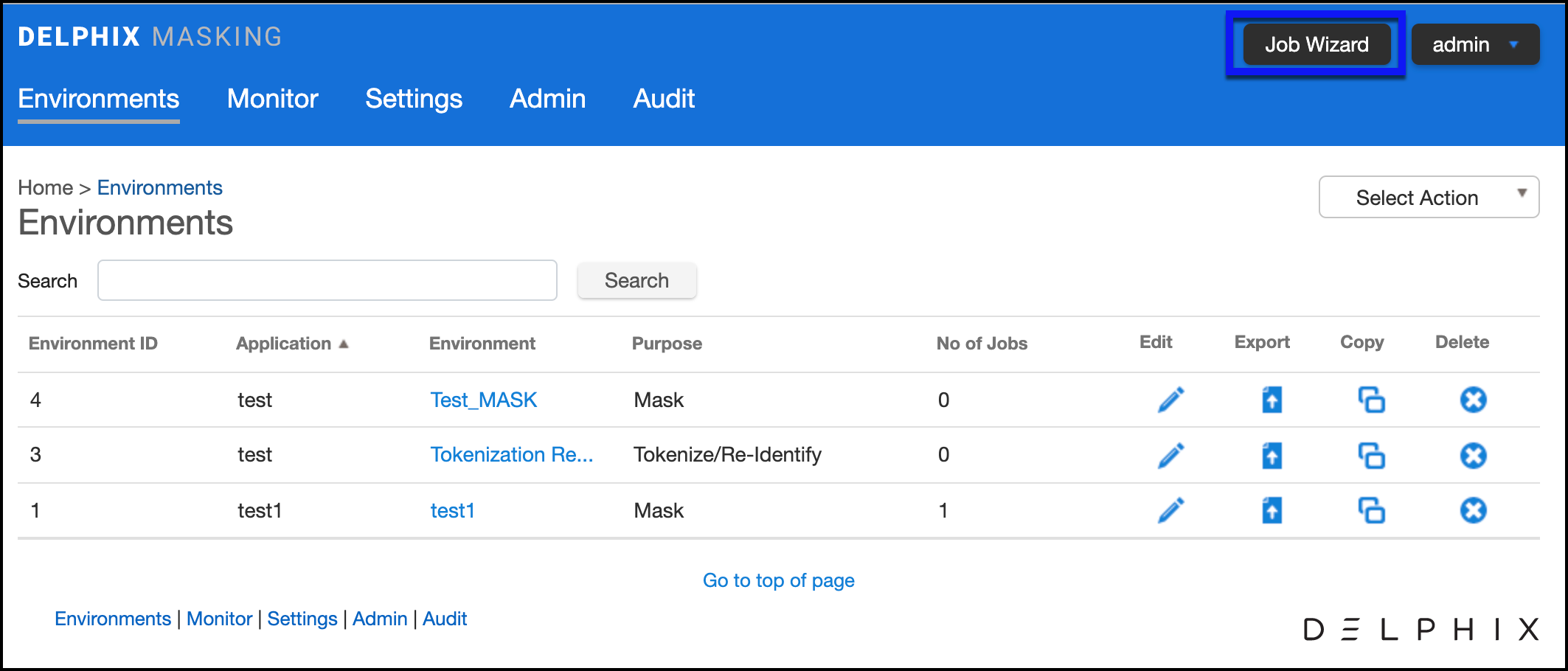The image size is (1568, 671).
Task: Expand the admin user menu
Action: pos(1474,44)
